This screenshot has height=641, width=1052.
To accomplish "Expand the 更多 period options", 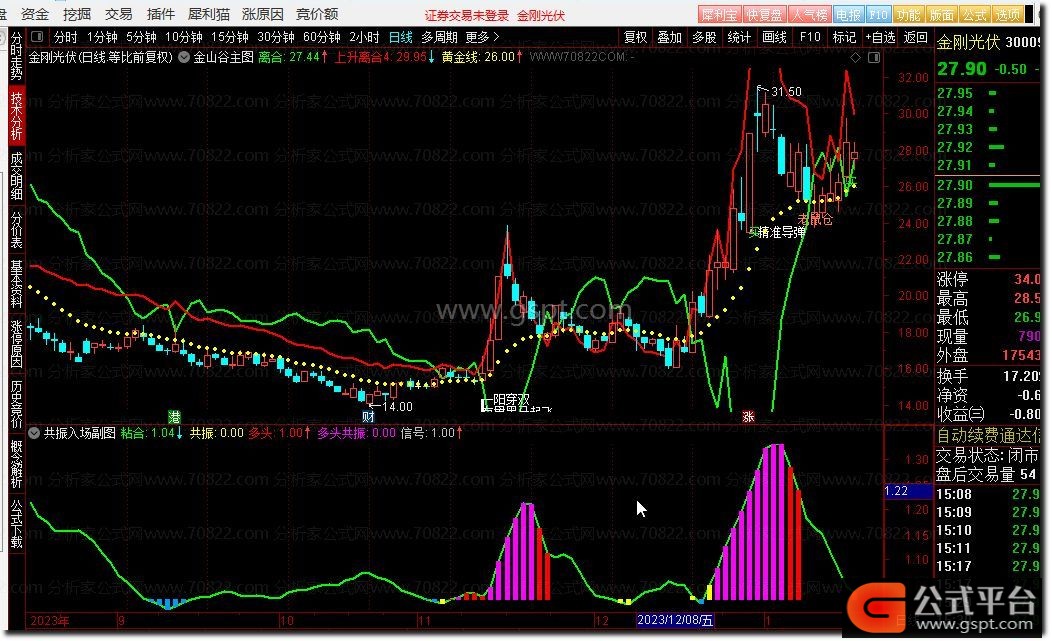I will (x=482, y=37).
